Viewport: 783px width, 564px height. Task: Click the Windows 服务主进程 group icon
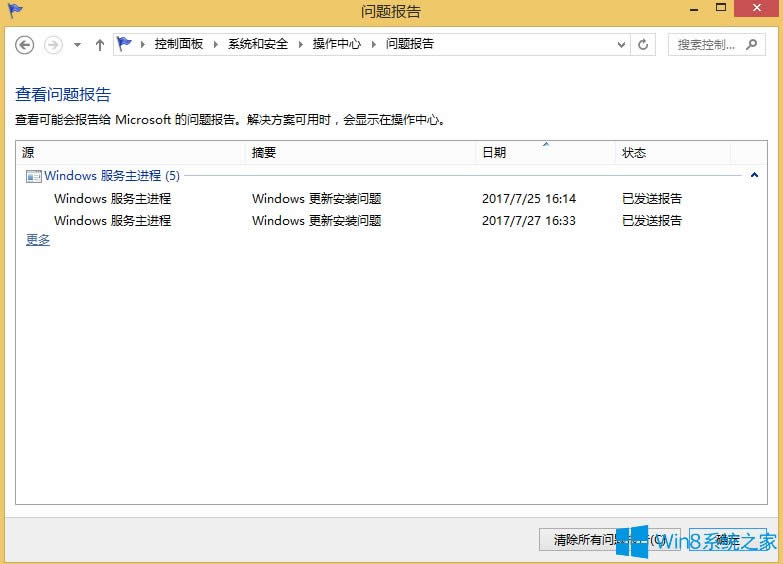(33, 176)
